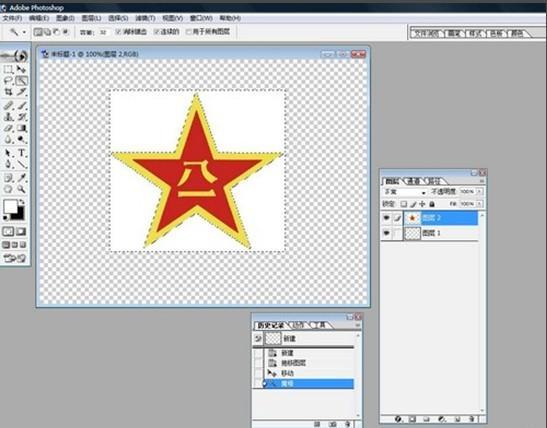The width and height of the screenshot is (547, 428).
Task: Toggle the contiguous checkbox in options bar
Action: click(157, 32)
